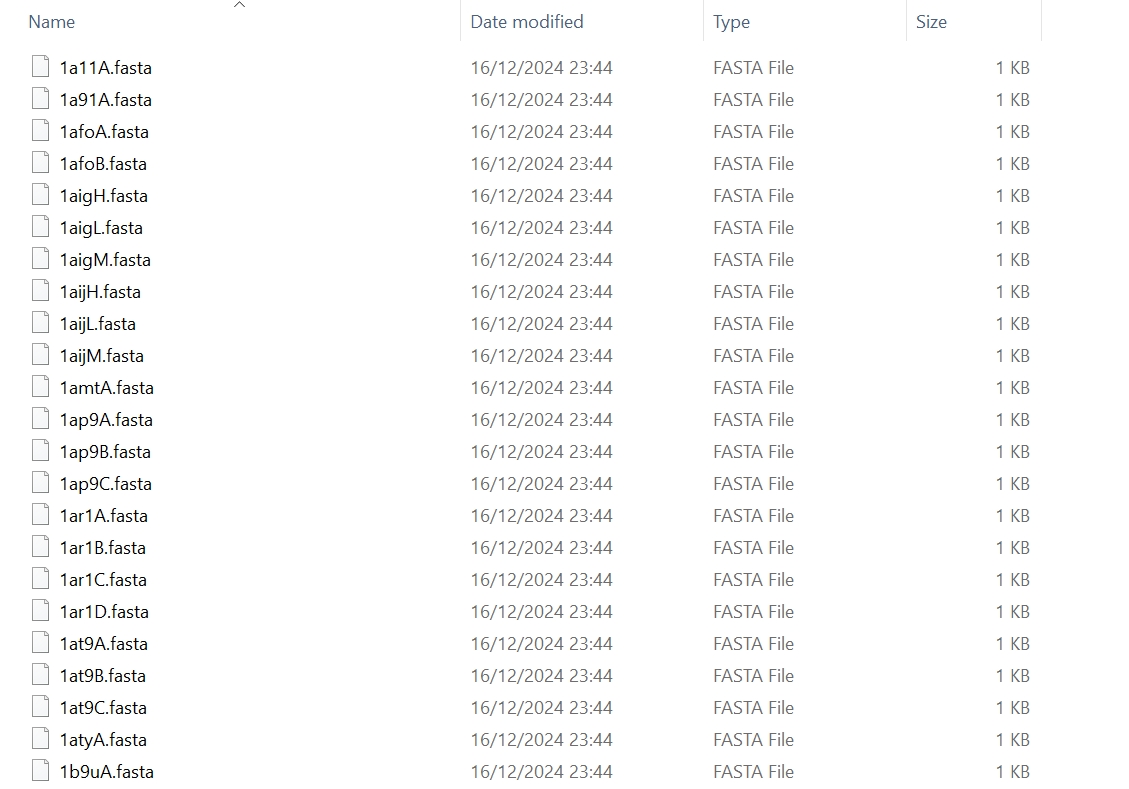Viewport: 1129px width, 789px height.
Task: Select the 1ar1D.fasta file icon
Action: (x=40, y=611)
